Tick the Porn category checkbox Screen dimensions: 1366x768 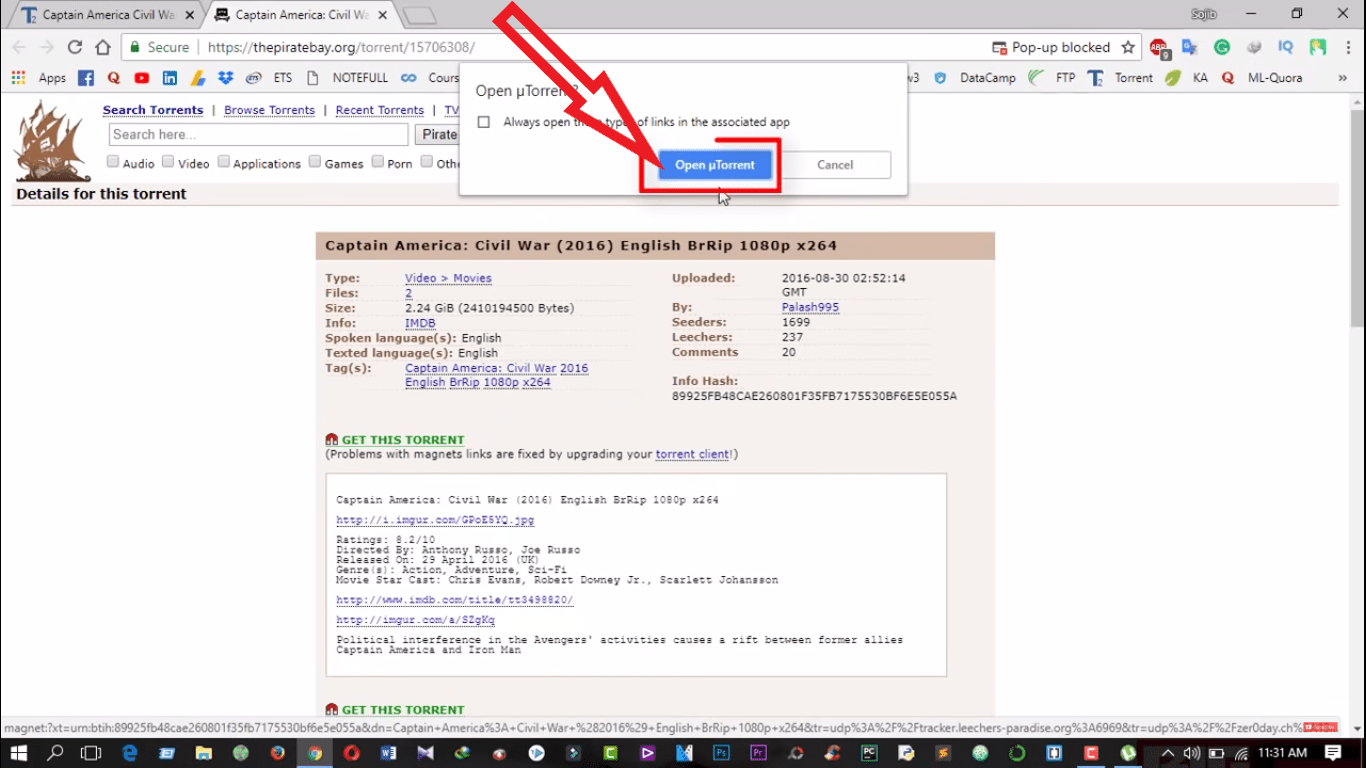[x=378, y=161]
